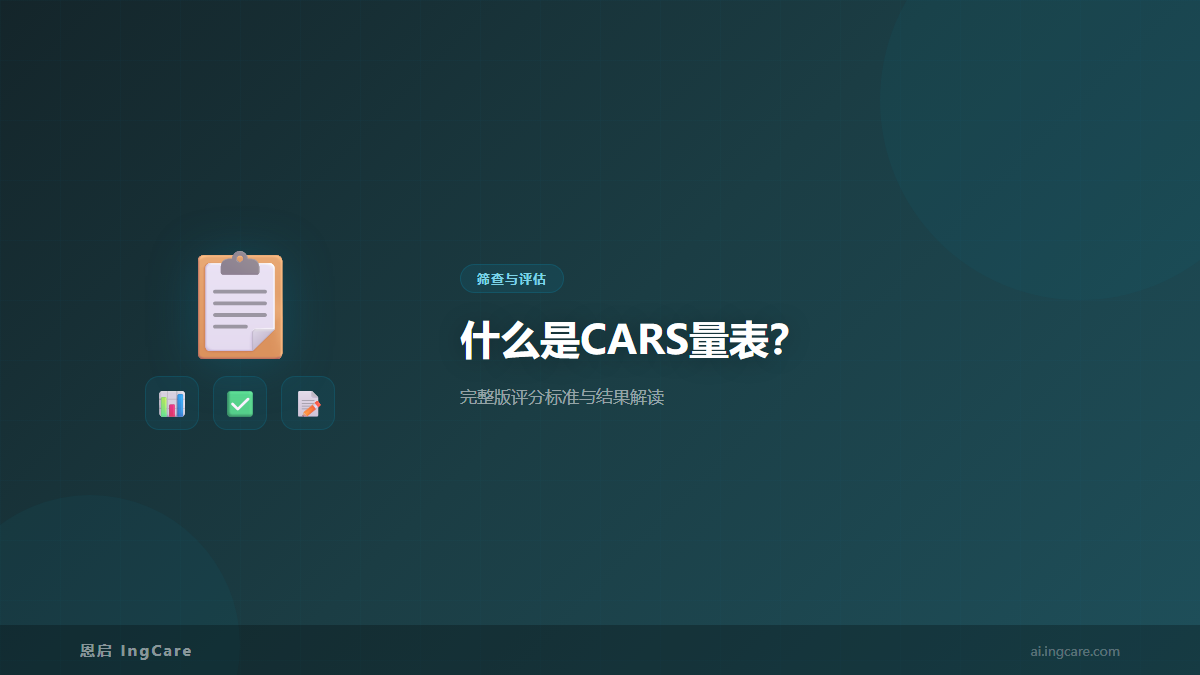Click the 恩启 IngCare brand text
This screenshot has width=1200, height=675.
pos(136,651)
